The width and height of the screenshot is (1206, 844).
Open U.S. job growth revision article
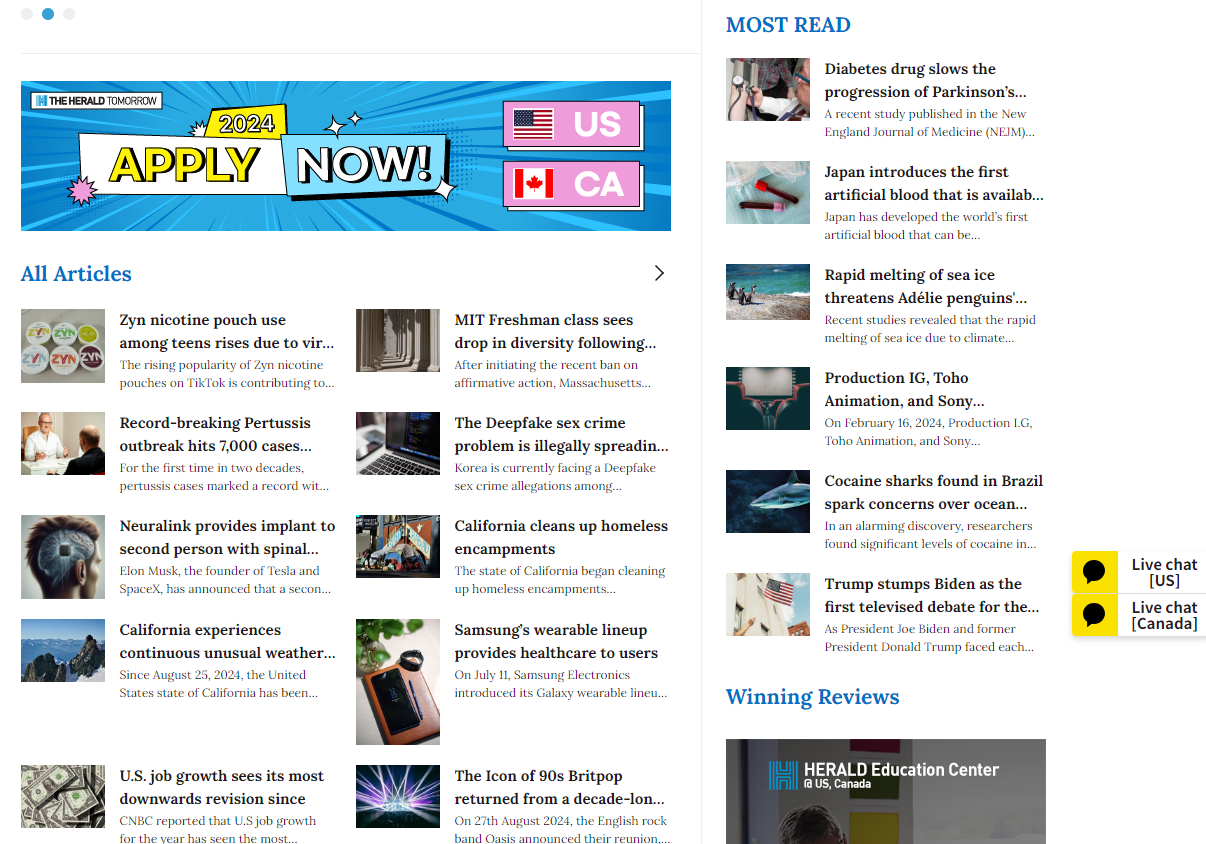pyautogui.click(x=222, y=787)
